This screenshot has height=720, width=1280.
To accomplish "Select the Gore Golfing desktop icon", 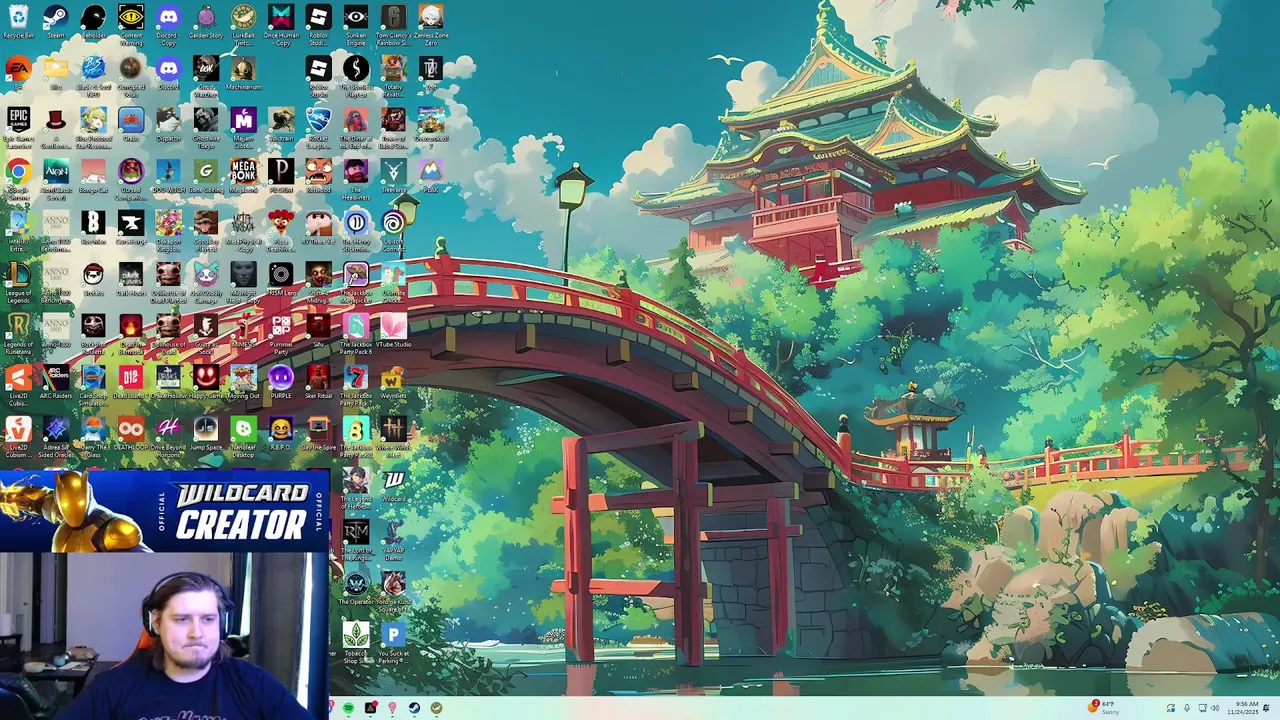I will pyautogui.click(x=206, y=176).
